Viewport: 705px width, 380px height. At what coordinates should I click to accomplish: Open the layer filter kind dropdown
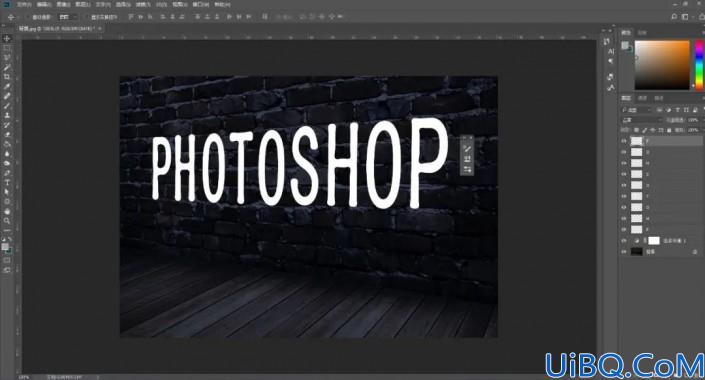click(636, 110)
